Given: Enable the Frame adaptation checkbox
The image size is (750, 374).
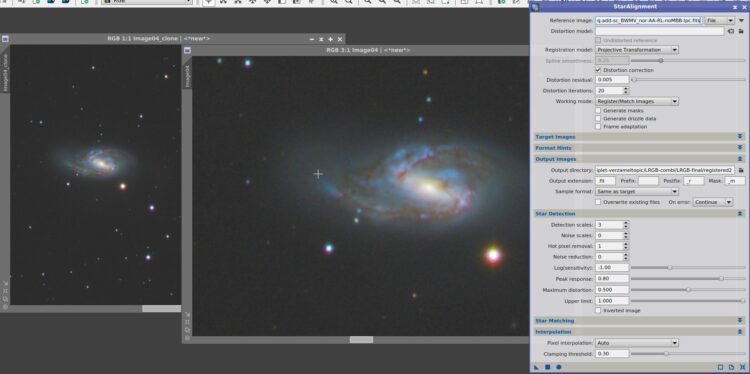Looking at the screenshot, I should pyautogui.click(x=598, y=127).
